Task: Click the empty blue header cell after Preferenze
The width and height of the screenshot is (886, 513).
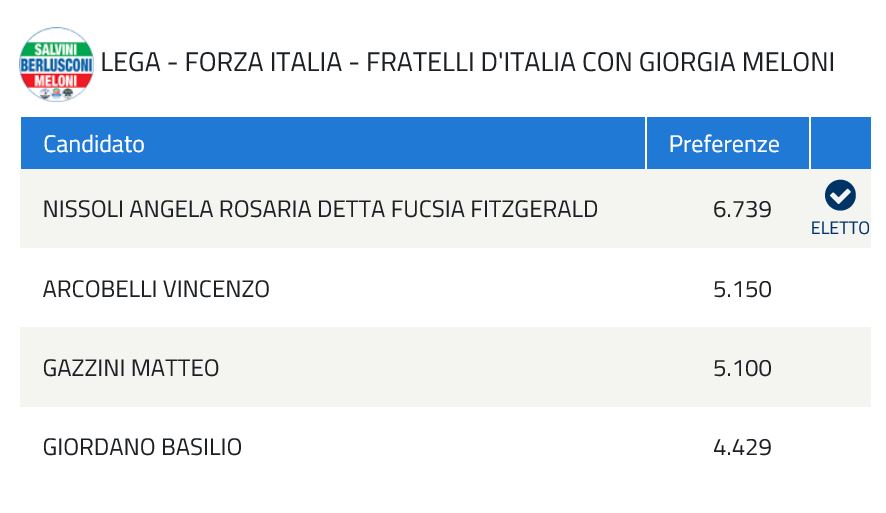Action: [840, 144]
